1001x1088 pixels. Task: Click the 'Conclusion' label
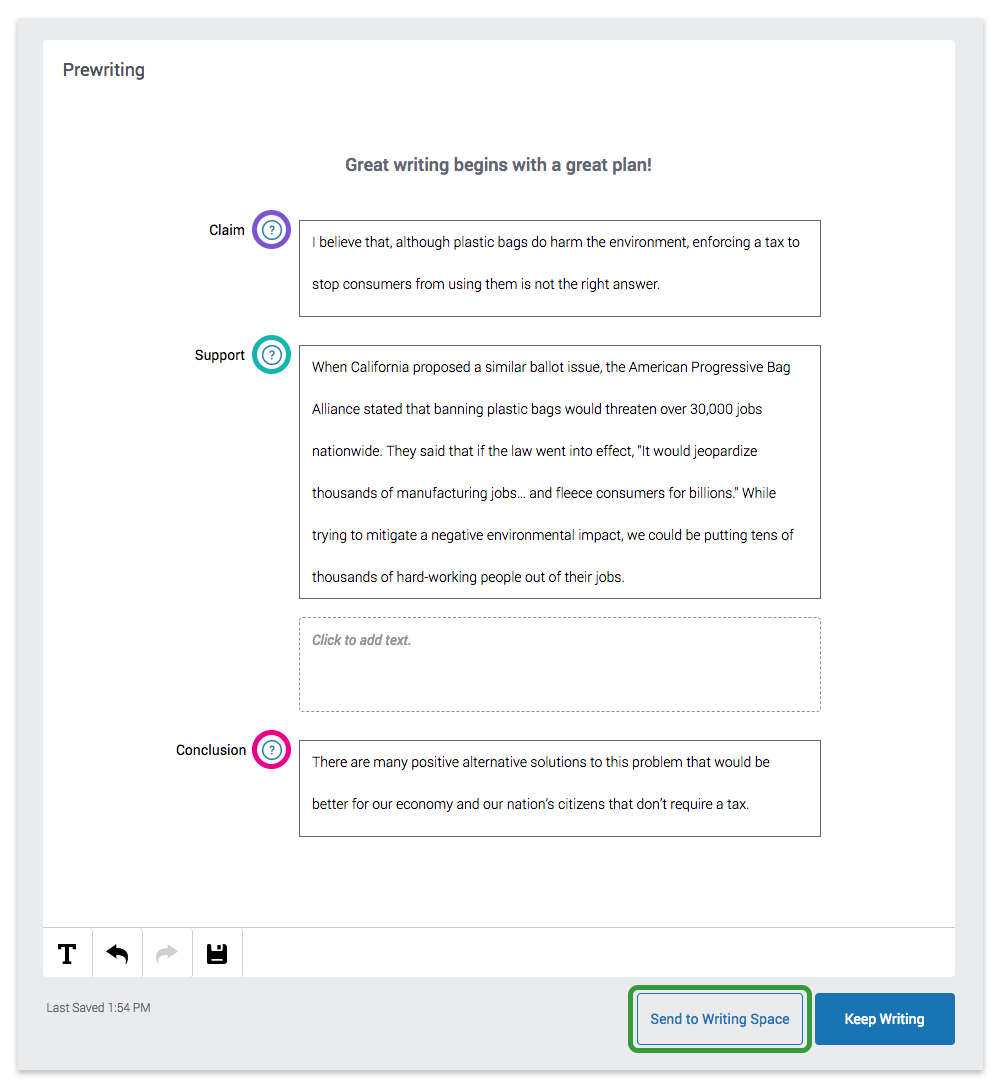pyautogui.click(x=211, y=750)
